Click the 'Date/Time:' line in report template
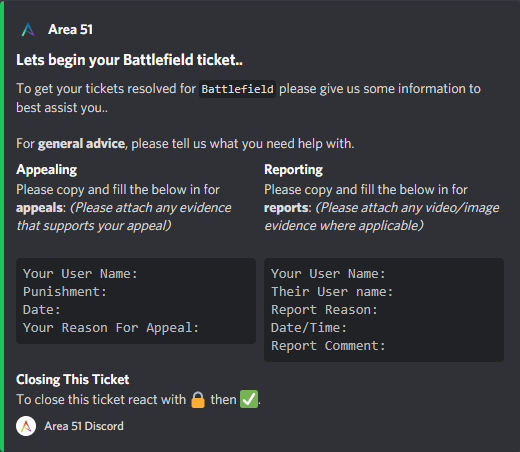 [309, 328]
